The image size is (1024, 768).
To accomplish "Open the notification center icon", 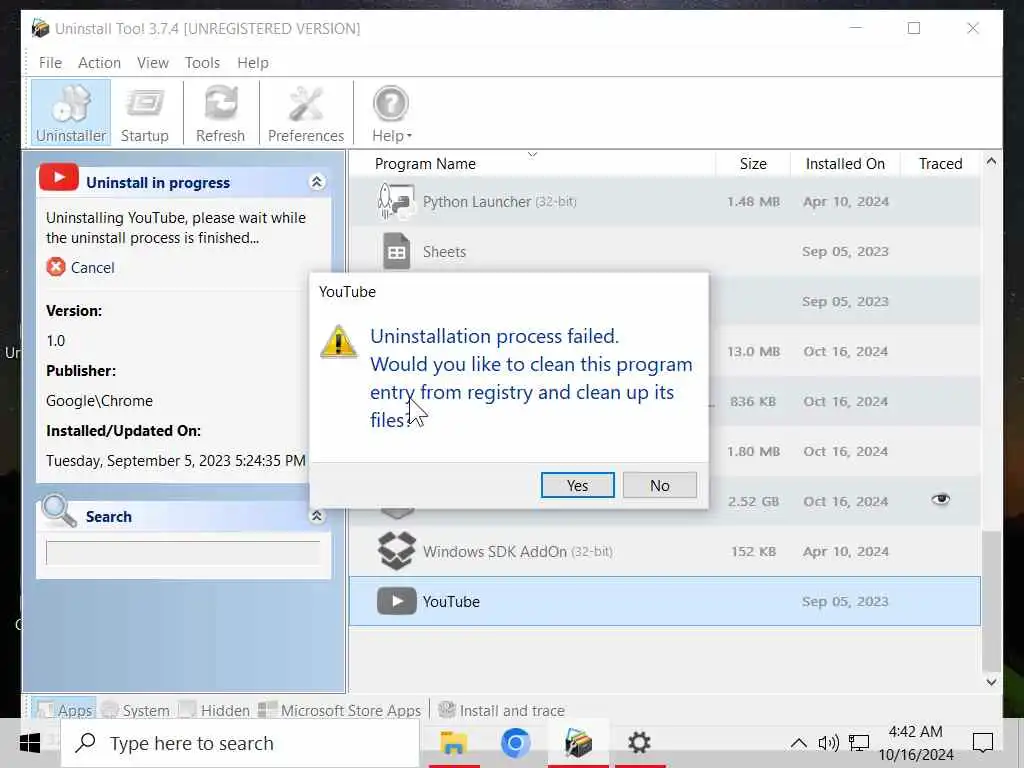I will pos(983,743).
